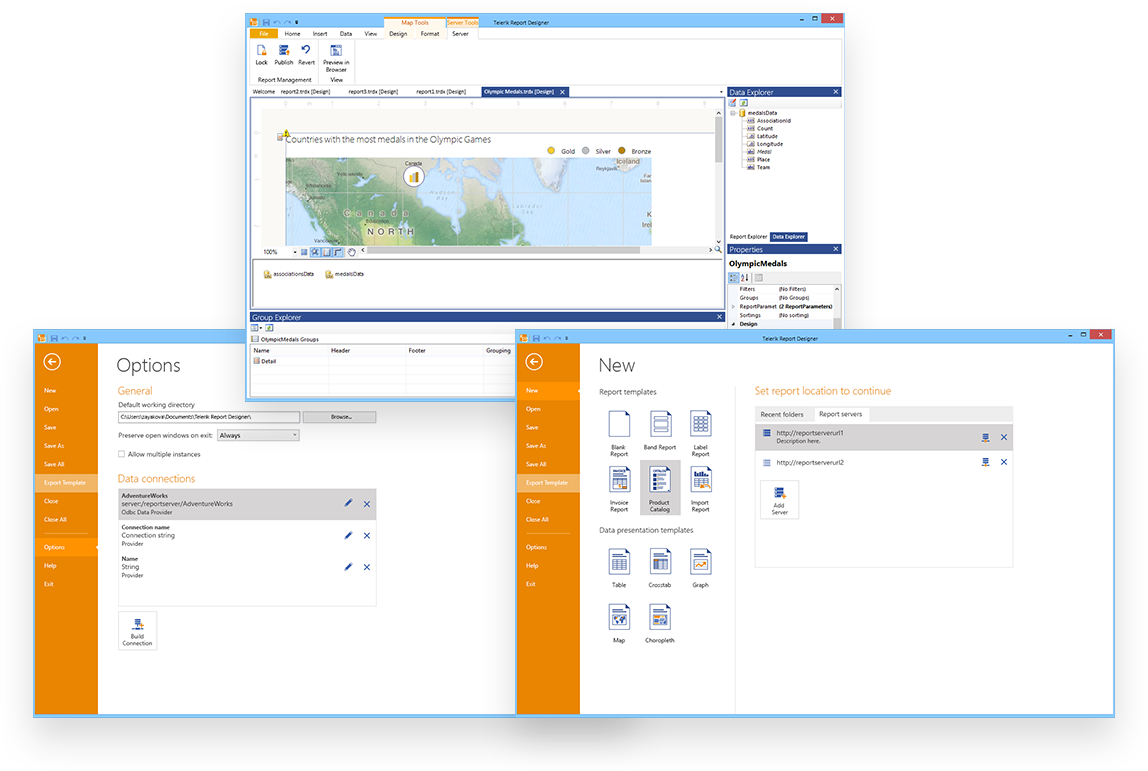Image resolution: width=1148 pixels, height=771 pixels.
Task: Open the designer zoom level dropdown
Action: click(x=295, y=252)
